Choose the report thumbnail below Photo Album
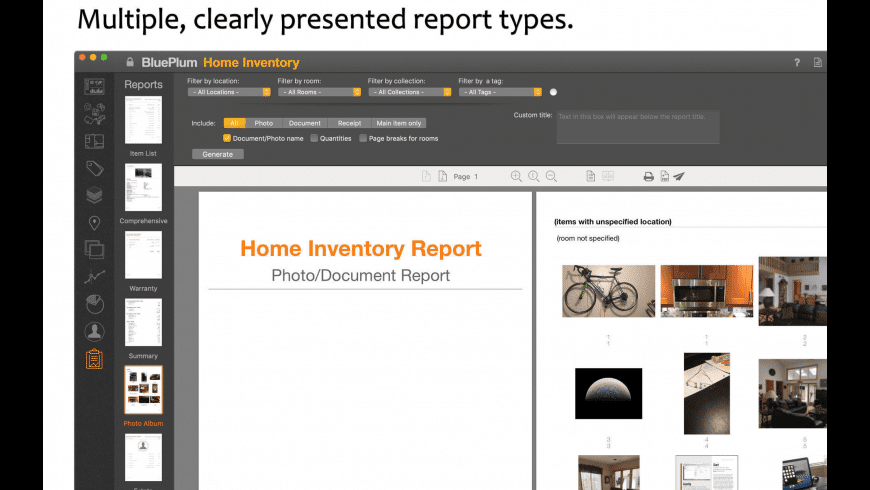 (x=143, y=457)
